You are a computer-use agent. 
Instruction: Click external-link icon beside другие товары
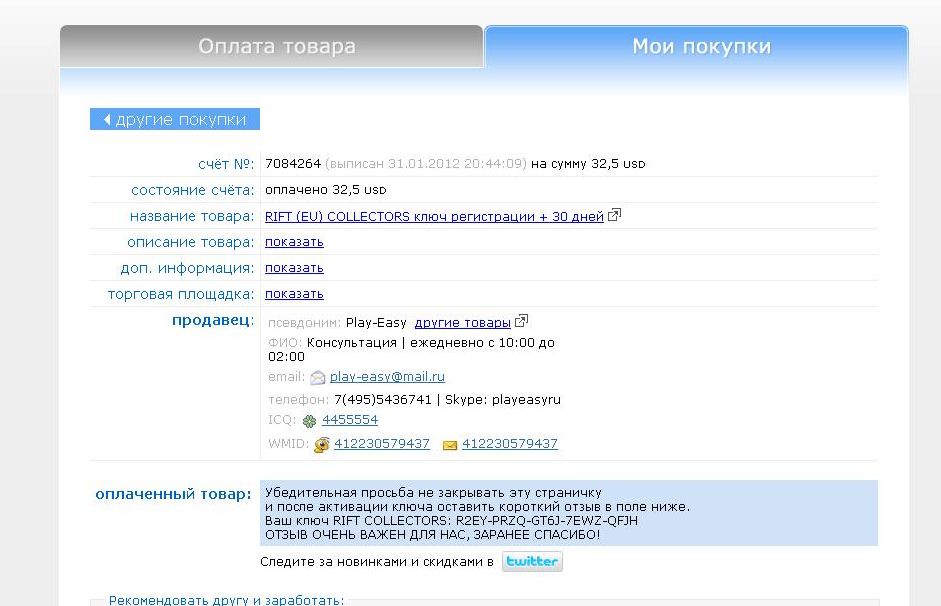tap(522, 321)
